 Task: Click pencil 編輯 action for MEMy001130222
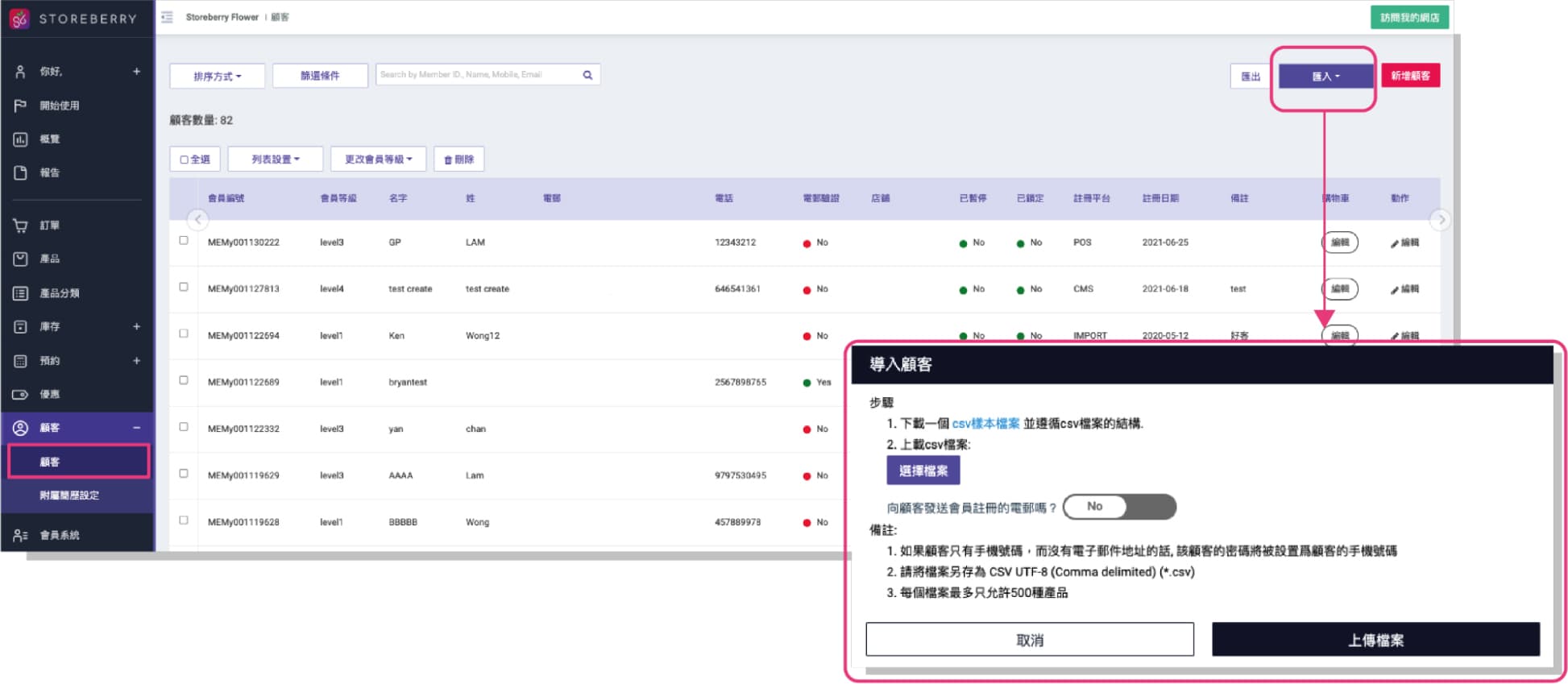[1404, 243]
